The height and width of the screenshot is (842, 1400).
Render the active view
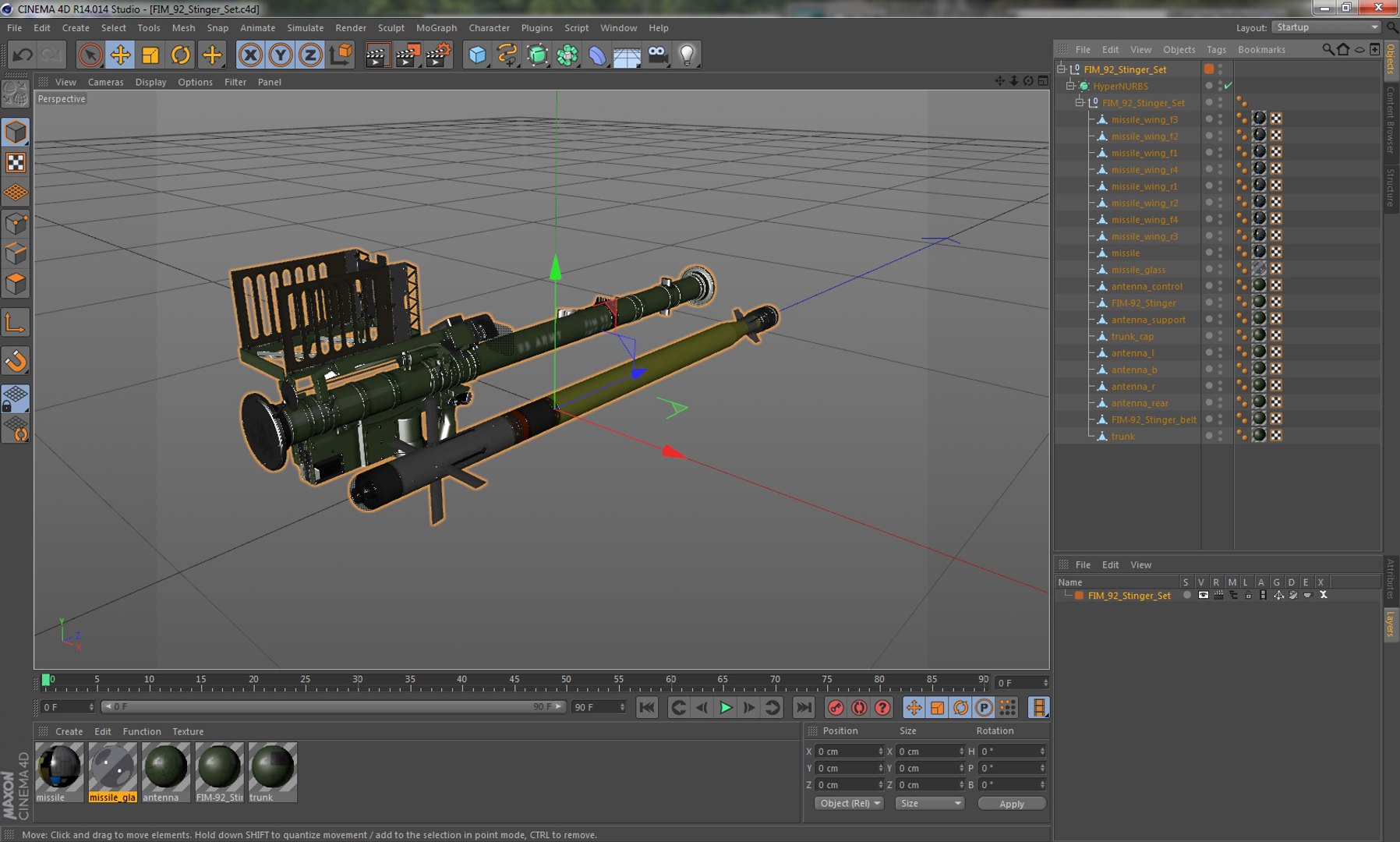377,55
